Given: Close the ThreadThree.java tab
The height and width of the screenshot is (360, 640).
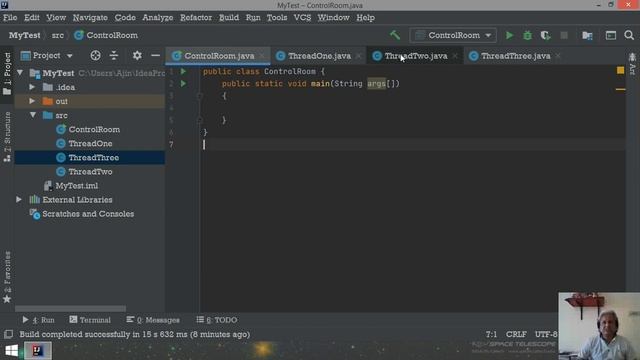Looking at the screenshot, I should [x=558, y=56].
